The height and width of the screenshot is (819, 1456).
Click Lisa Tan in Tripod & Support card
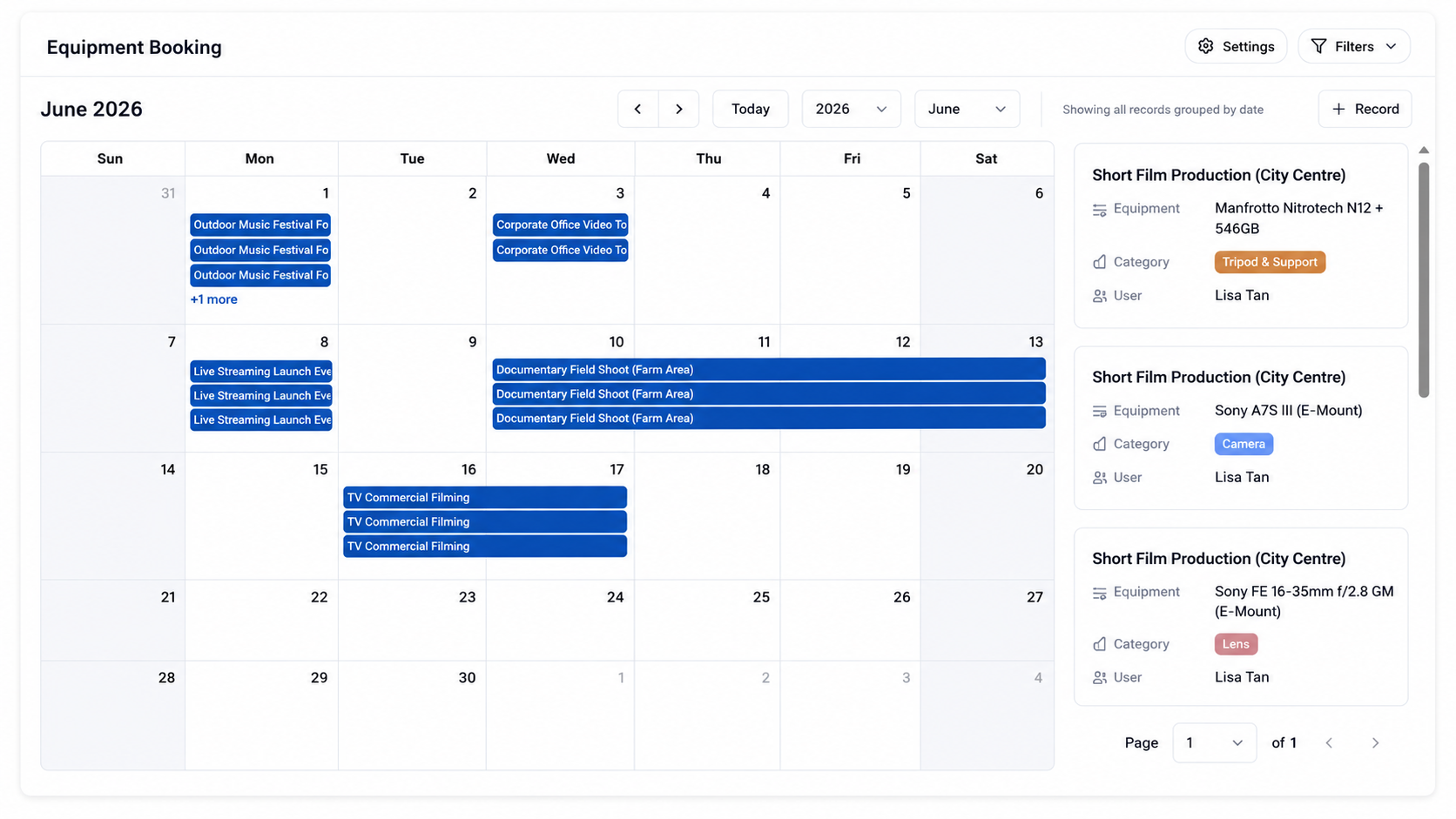tap(1242, 295)
